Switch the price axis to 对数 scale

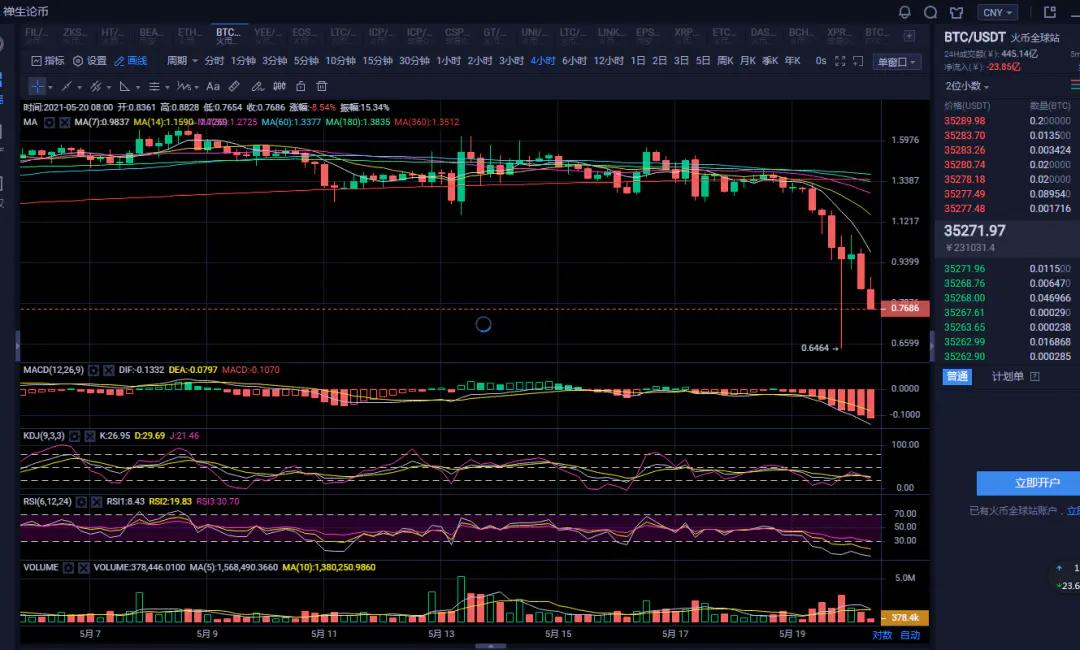pos(882,635)
